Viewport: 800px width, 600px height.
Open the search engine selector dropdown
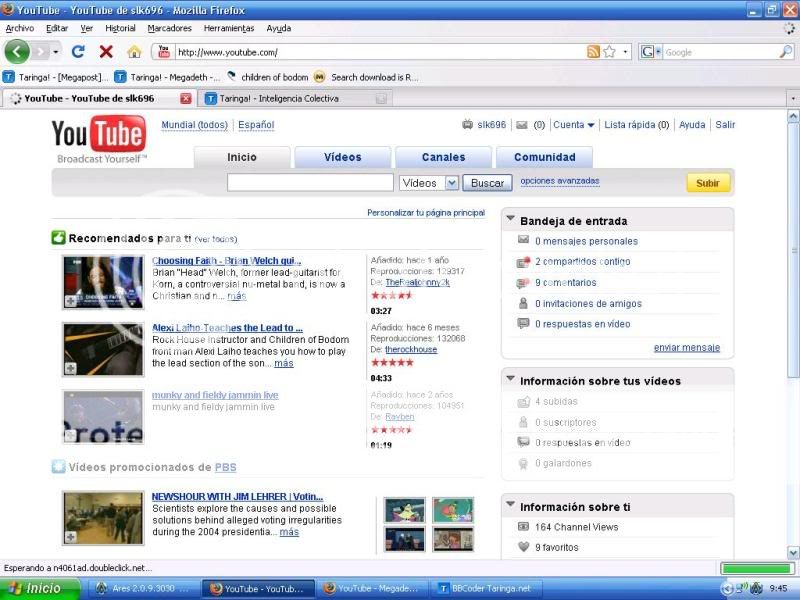(x=658, y=52)
